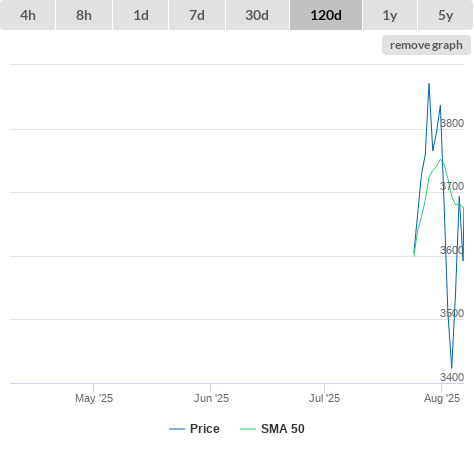The height and width of the screenshot is (455, 474).
Task: View the 5y price history
Action: [x=446, y=15]
